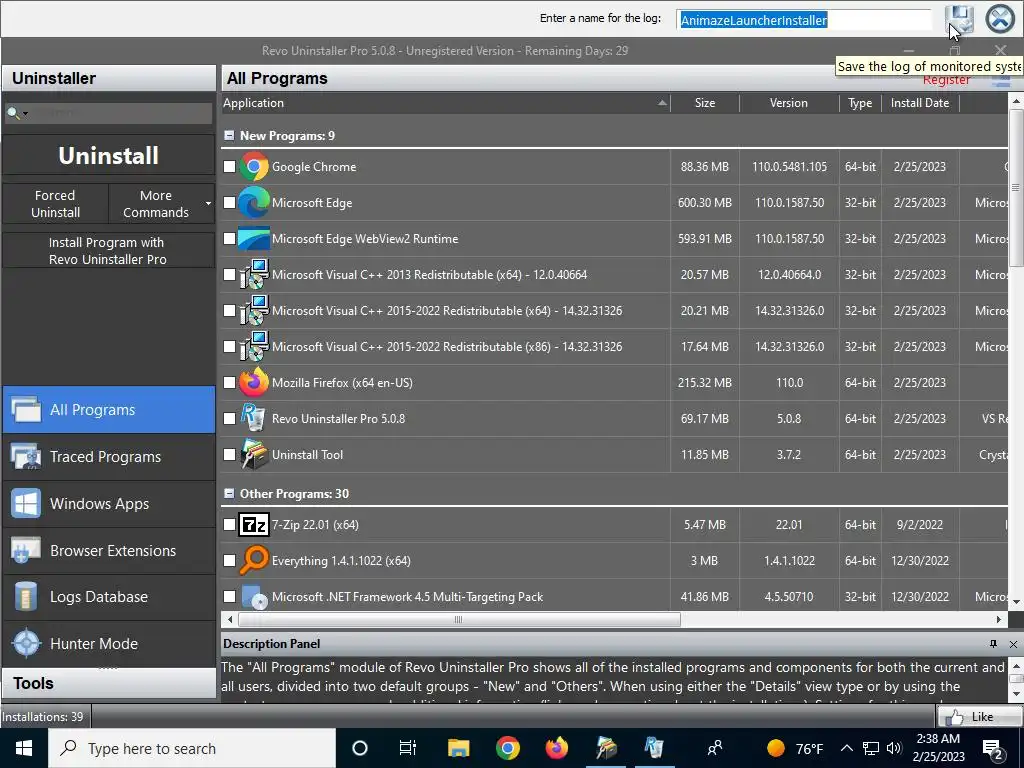Check the Google Chrome checkbox
The height and width of the screenshot is (768, 1024).
229,167
